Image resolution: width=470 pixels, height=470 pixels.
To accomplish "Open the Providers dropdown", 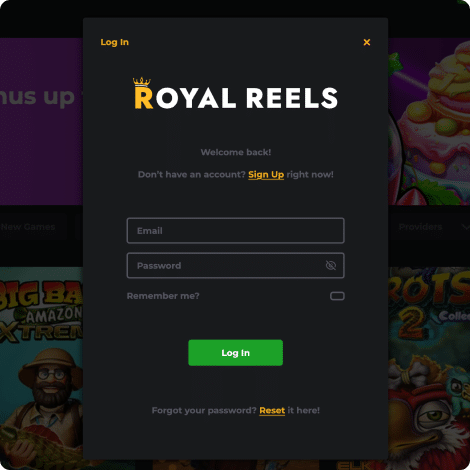I will coord(420,227).
